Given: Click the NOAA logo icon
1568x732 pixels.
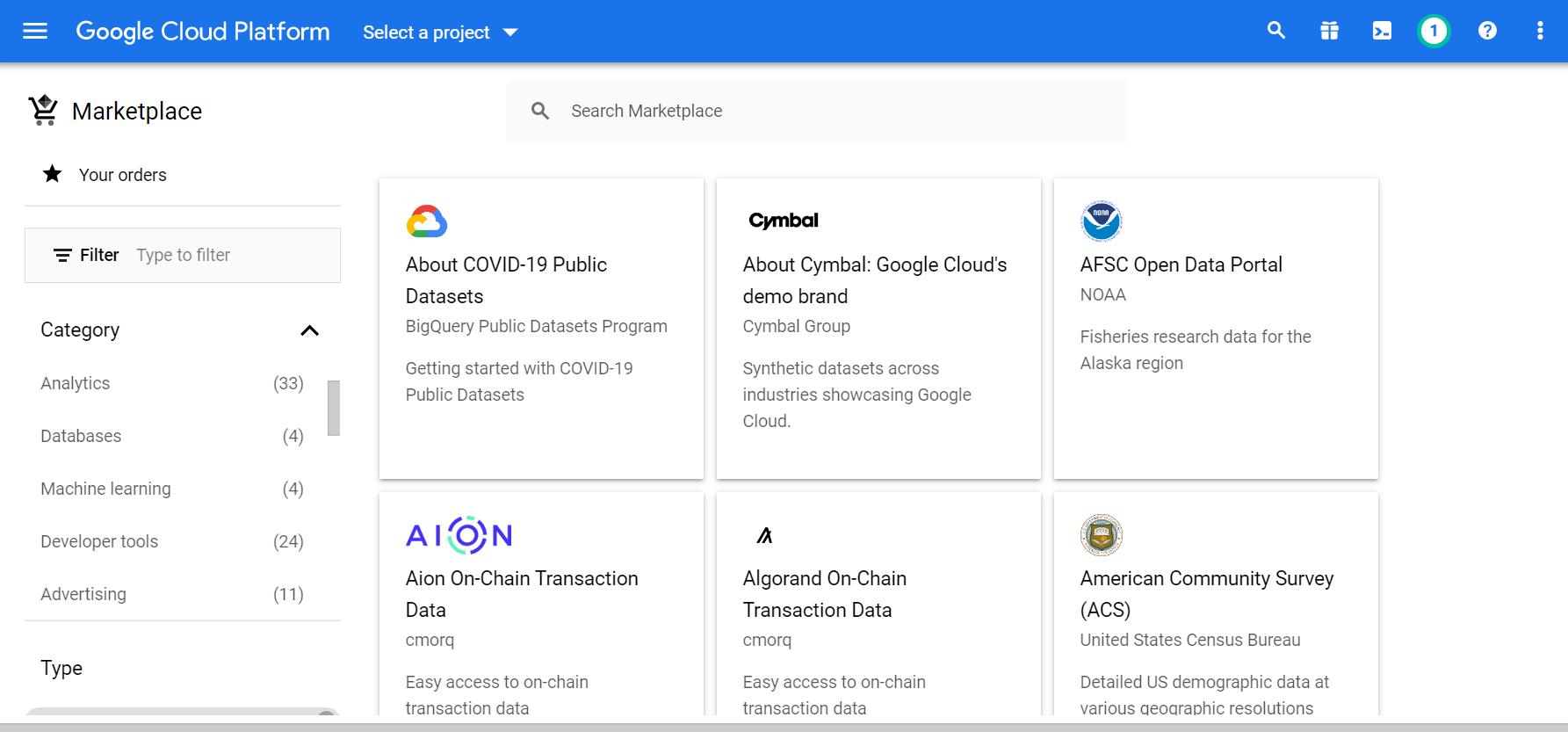Looking at the screenshot, I should 1102,221.
